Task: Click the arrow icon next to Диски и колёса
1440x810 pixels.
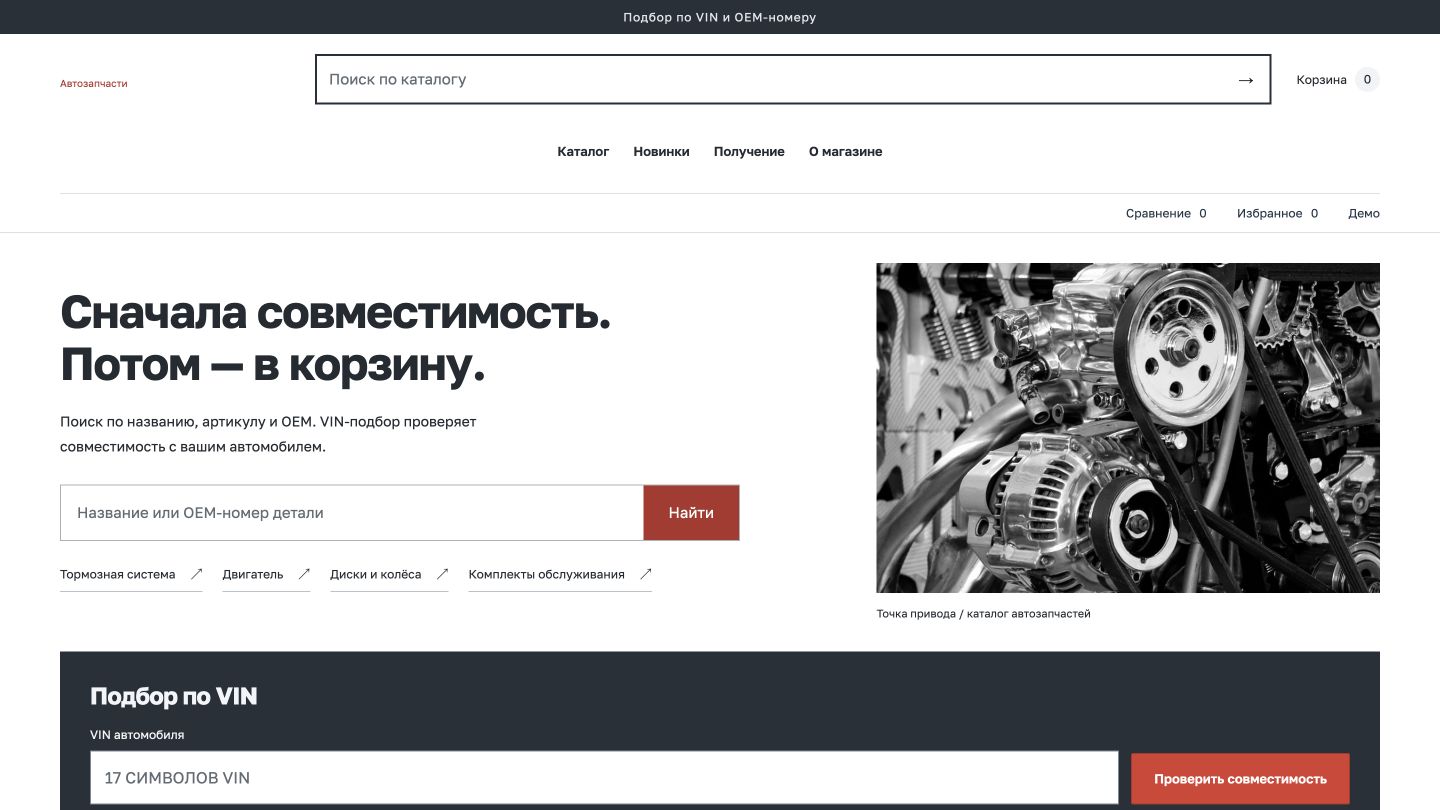Action: click(x=442, y=574)
